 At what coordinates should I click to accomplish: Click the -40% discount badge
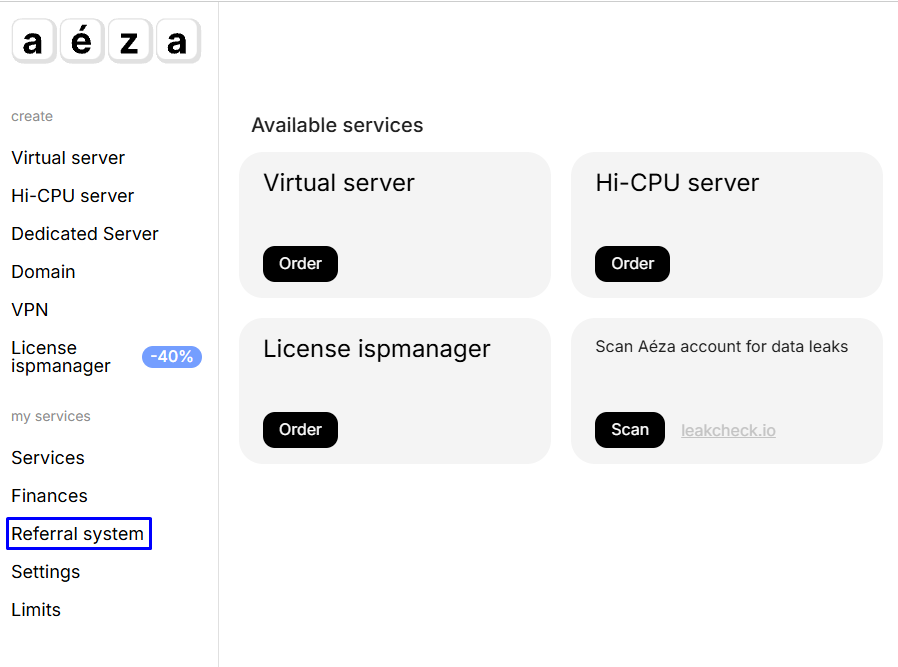tap(172, 357)
